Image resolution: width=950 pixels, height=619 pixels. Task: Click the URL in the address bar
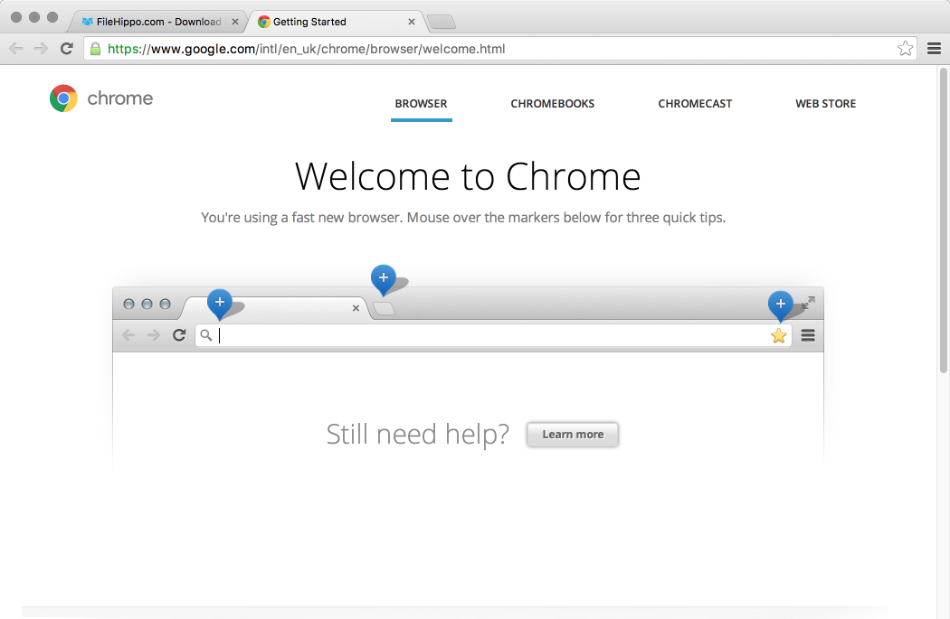point(306,48)
